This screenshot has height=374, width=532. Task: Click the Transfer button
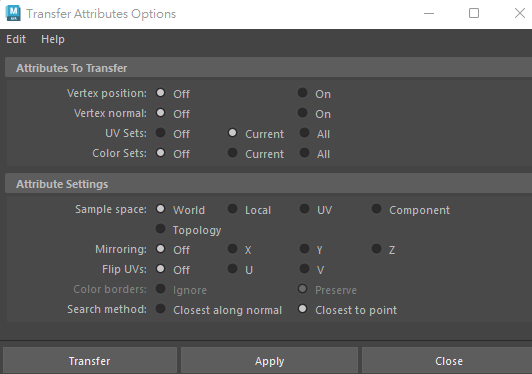[90, 360]
